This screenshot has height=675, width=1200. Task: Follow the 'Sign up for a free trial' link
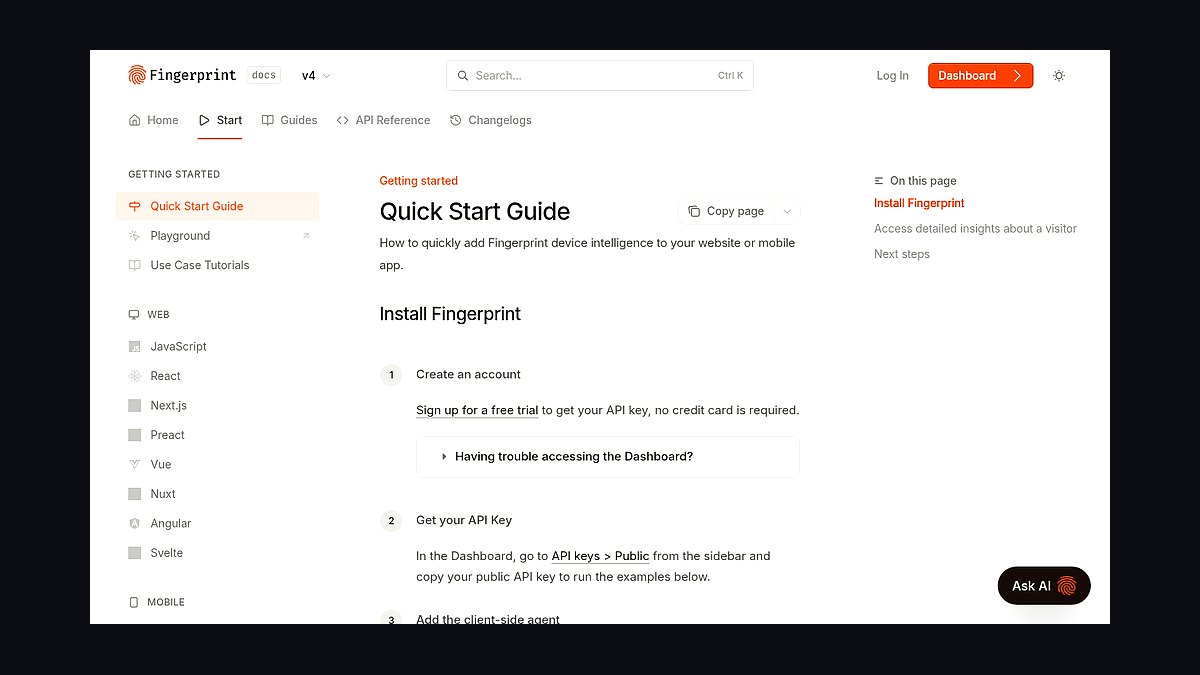click(477, 410)
